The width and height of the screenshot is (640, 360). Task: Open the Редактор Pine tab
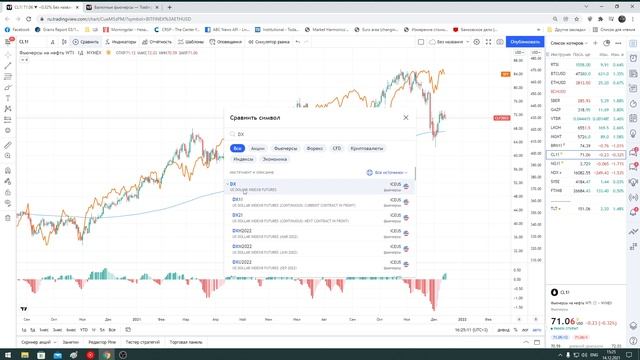102,342
